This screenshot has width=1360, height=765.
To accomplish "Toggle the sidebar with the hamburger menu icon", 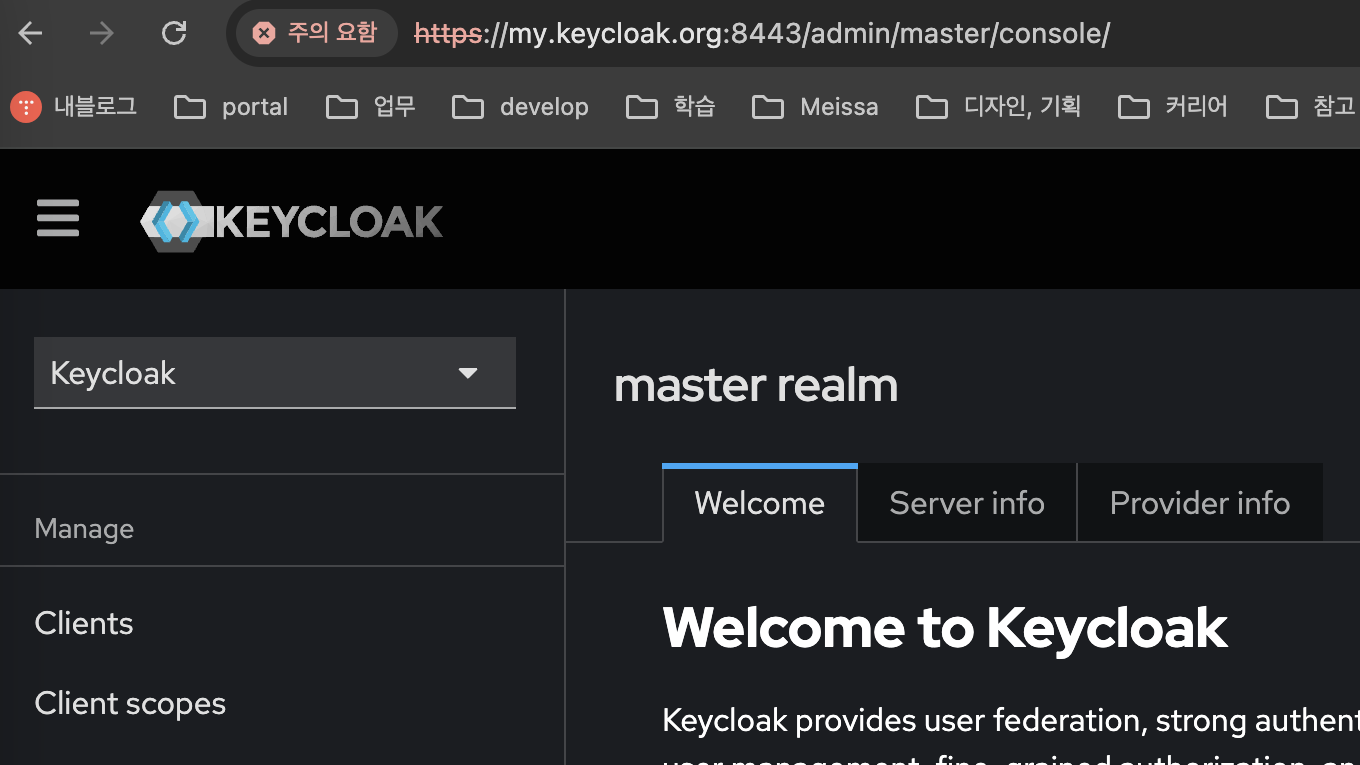I will tap(58, 218).
